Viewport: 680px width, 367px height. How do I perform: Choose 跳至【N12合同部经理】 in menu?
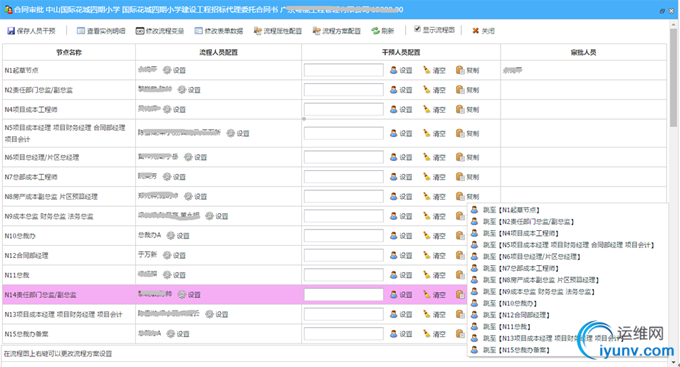pos(517,315)
